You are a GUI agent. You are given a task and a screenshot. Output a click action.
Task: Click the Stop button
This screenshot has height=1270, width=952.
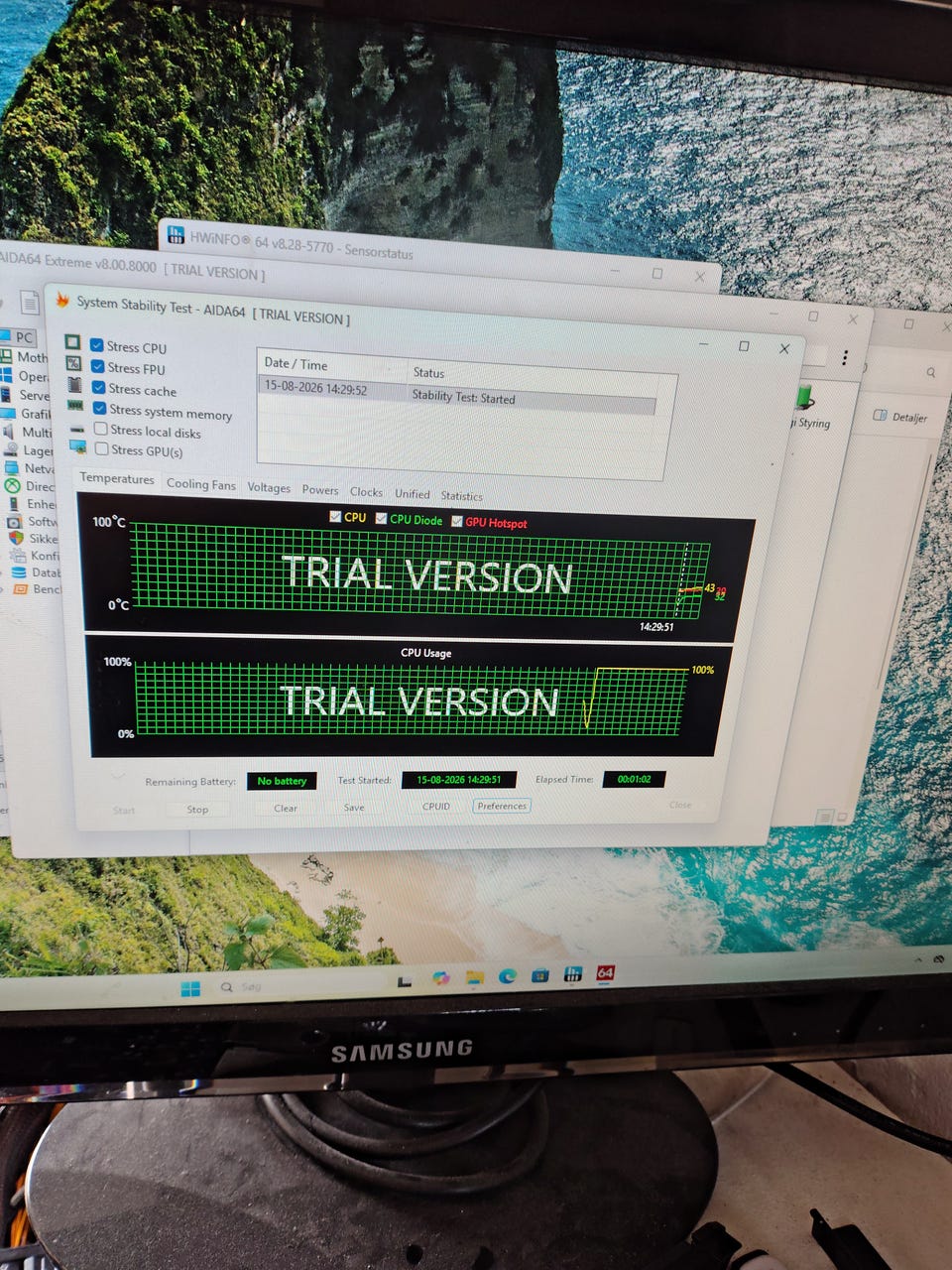point(197,810)
